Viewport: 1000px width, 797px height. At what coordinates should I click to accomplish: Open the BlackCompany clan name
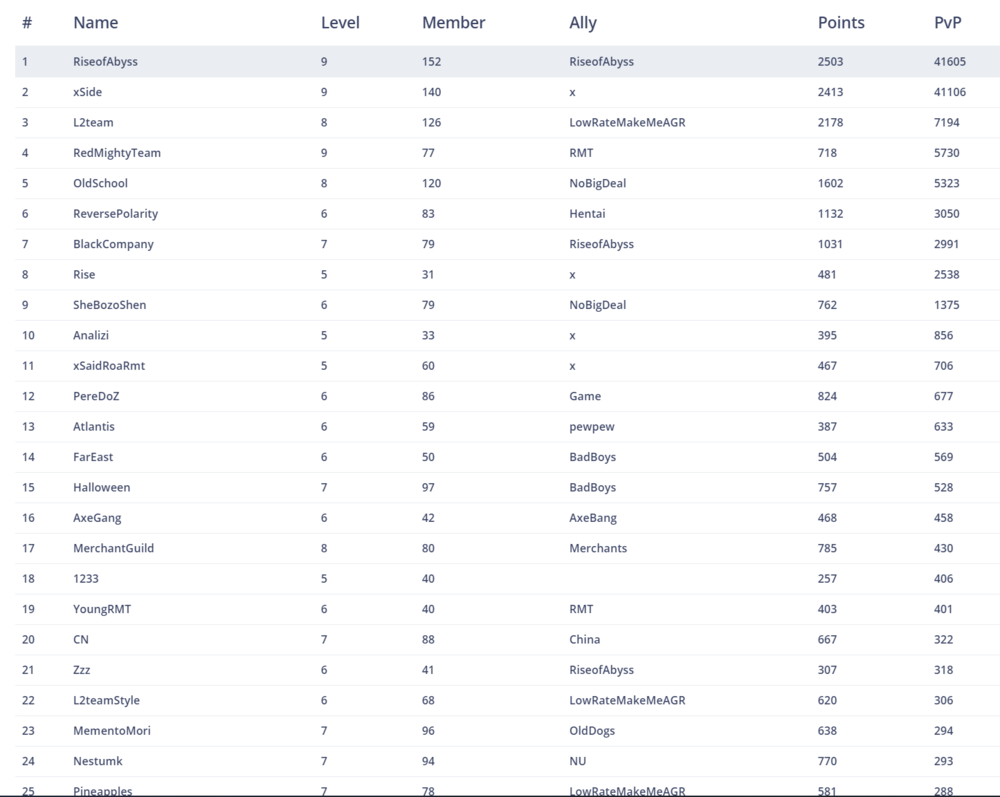pos(113,244)
